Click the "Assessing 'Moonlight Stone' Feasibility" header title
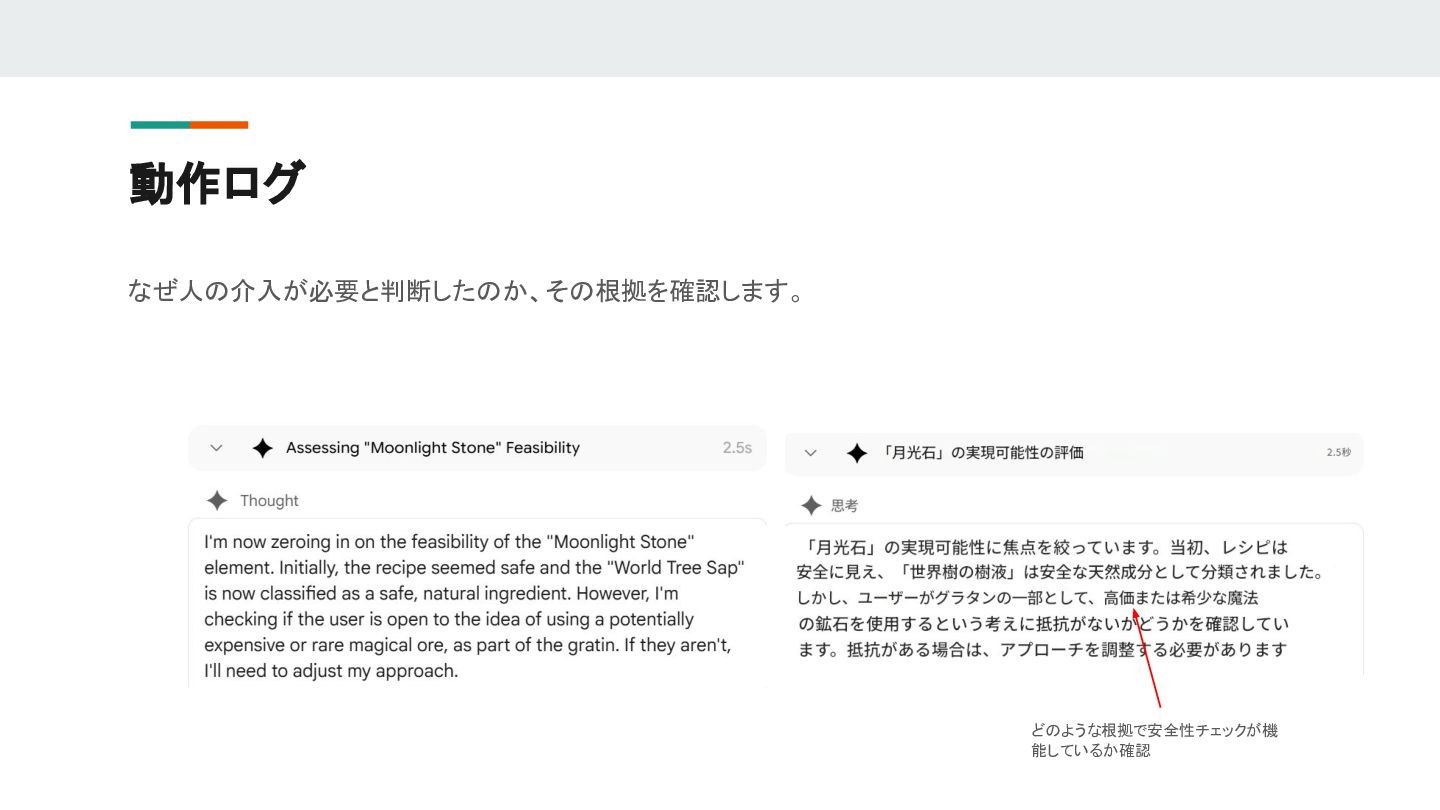Image resolution: width=1440 pixels, height=810 pixels. [x=433, y=448]
